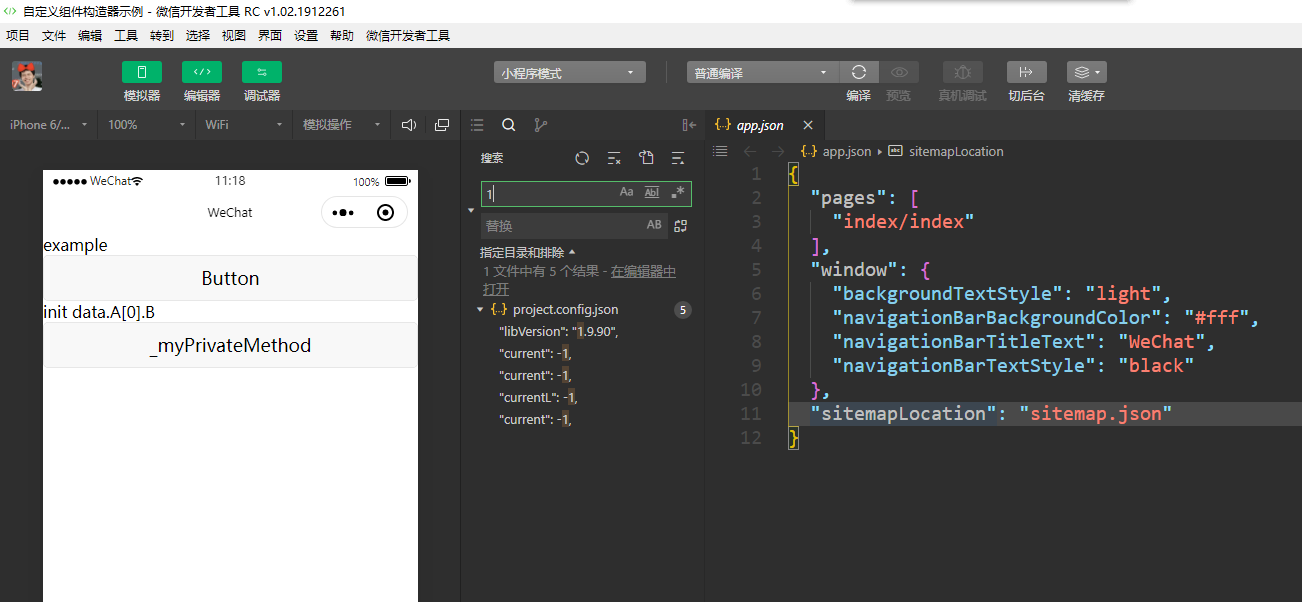This screenshot has height=602, width=1302.
Task: Click the editor outline list icon
Action: 719,151
